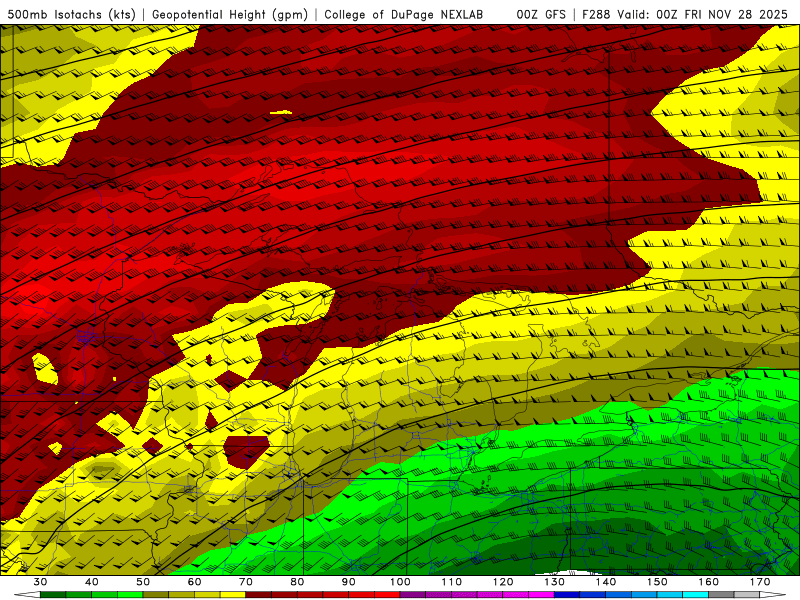Click the cyan swatch just before 160
Image resolution: width=800 pixels, height=600 pixels.
pos(695,595)
